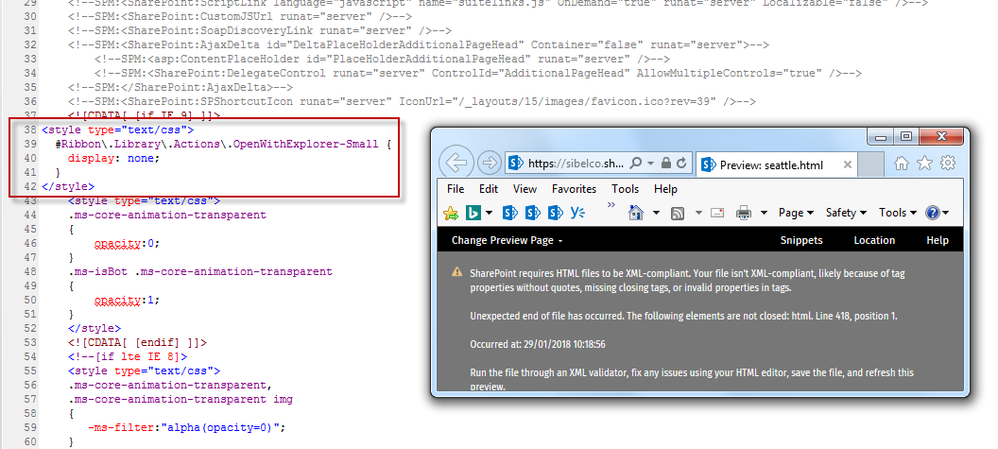Close the Preview: seattle.html tab
The width and height of the screenshot is (998, 449).
pos(847,165)
